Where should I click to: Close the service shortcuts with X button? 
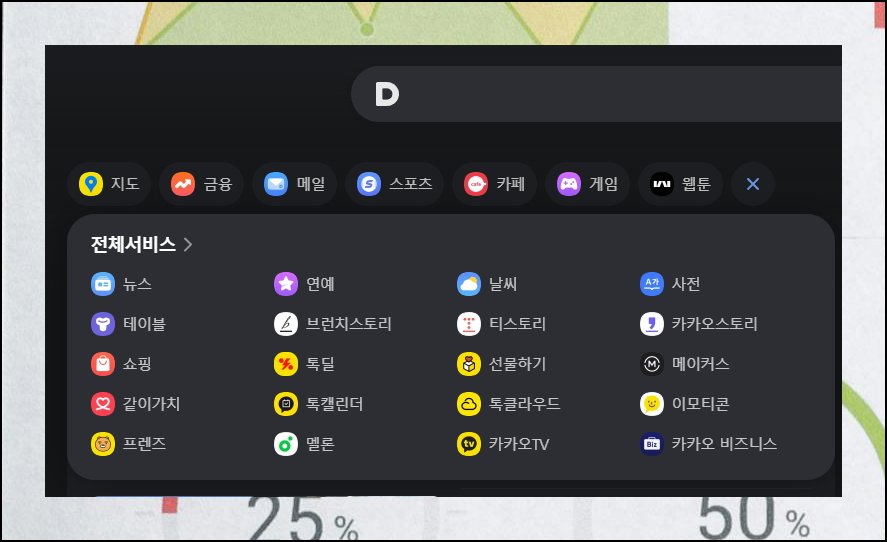pyautogui.click(x=753, y=184)
